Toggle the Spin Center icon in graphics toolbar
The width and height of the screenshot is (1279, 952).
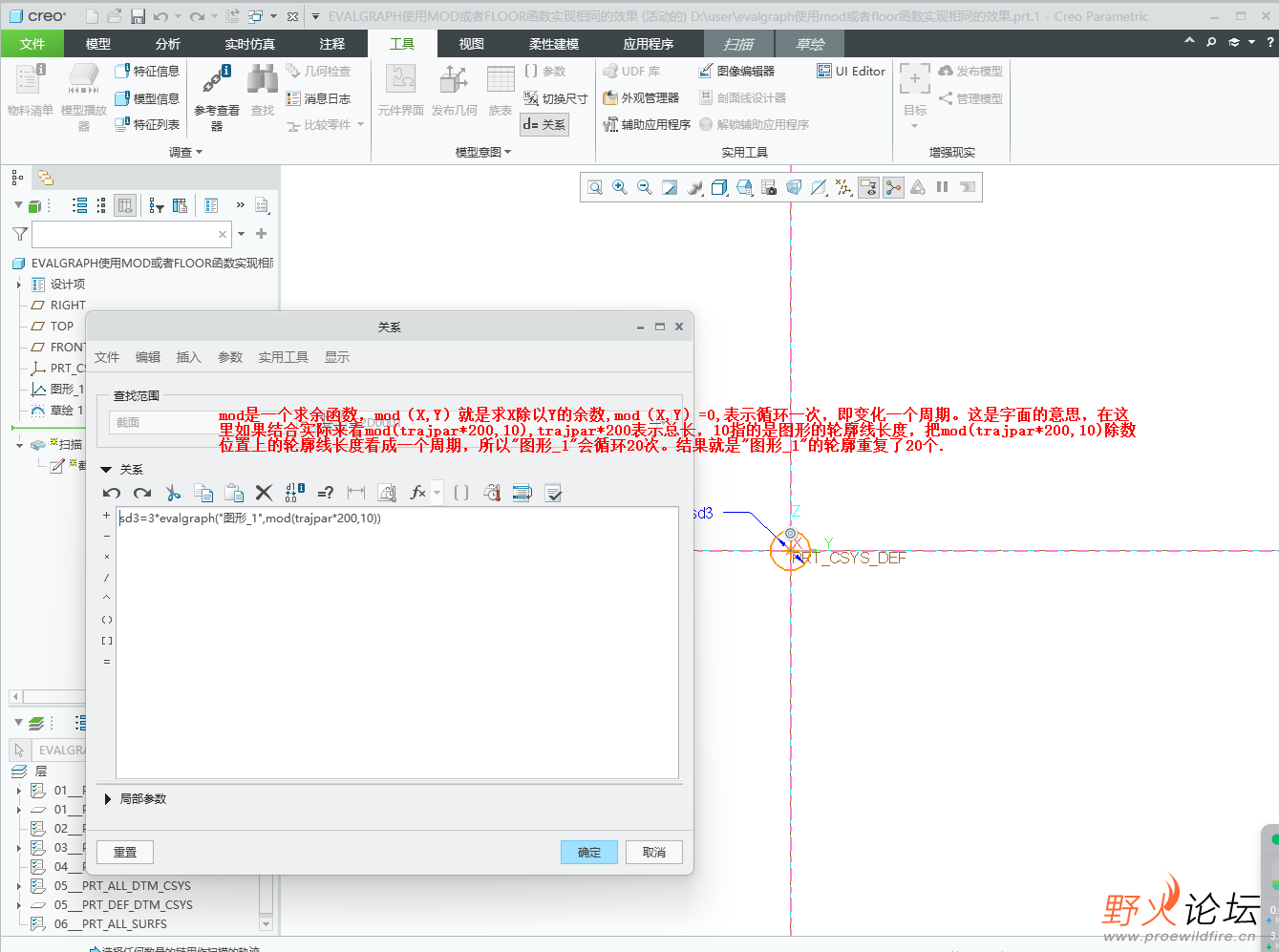point(893,187)
